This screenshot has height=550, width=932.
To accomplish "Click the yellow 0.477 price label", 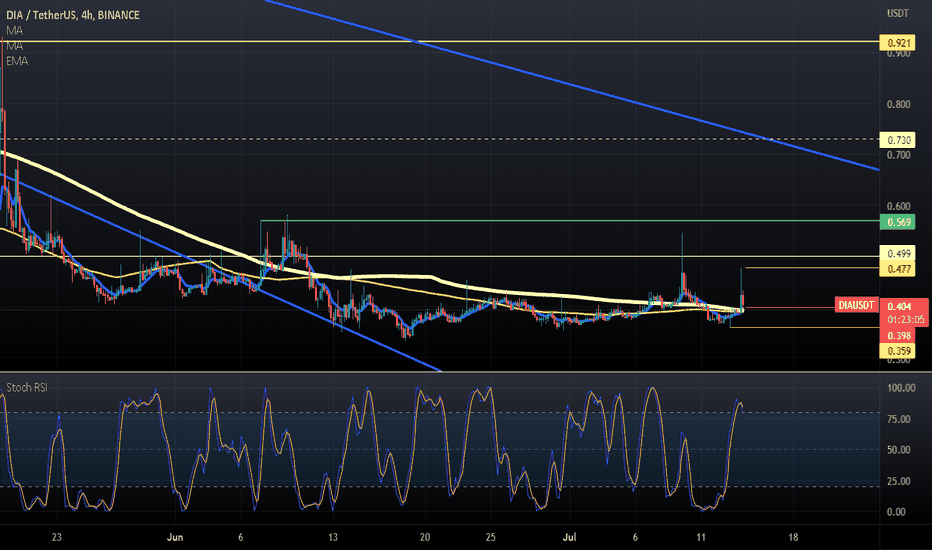I will (898, 269).
